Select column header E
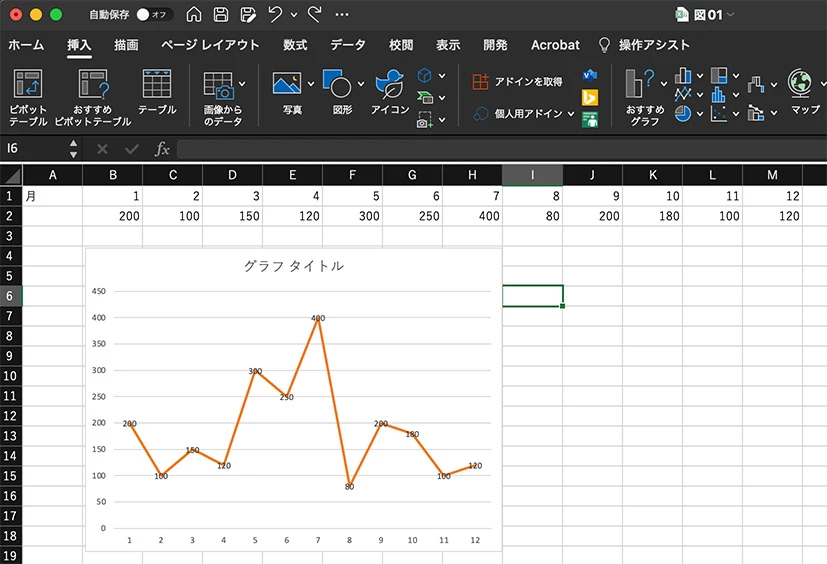 [292, 175]
